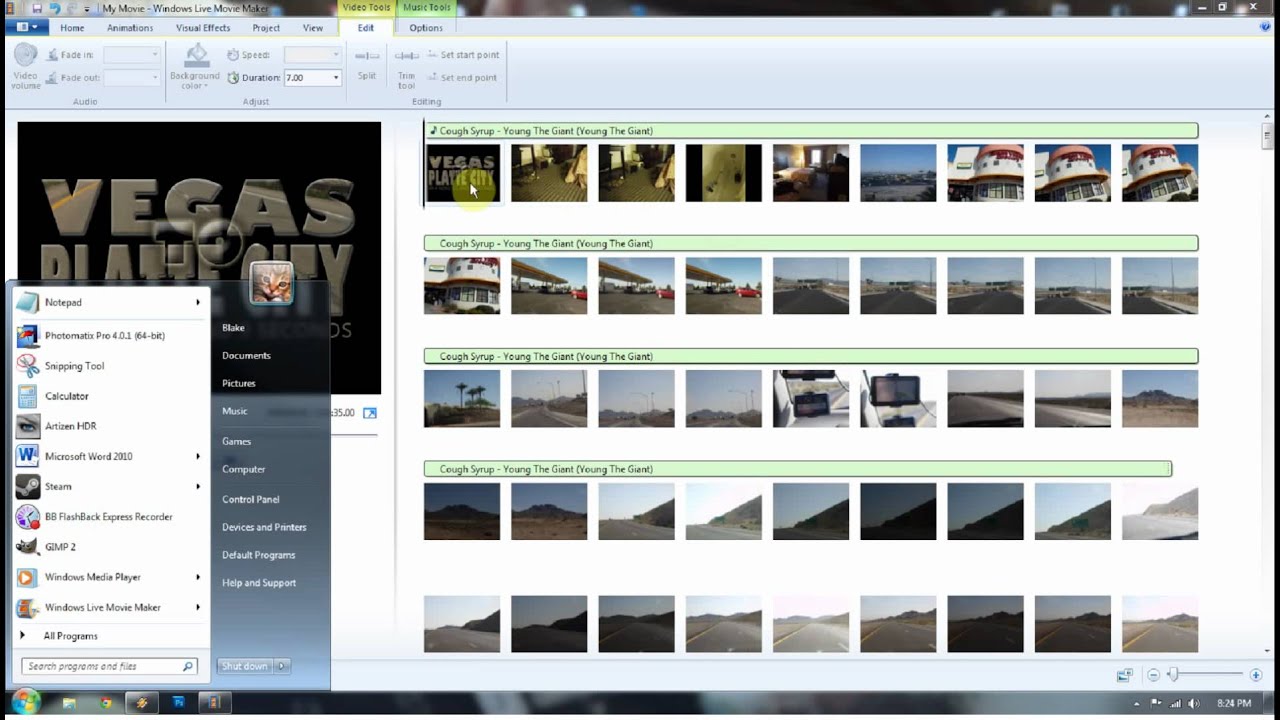Open Help and Support
Viewport: 1280px width, 720px height.
point(259,583)
